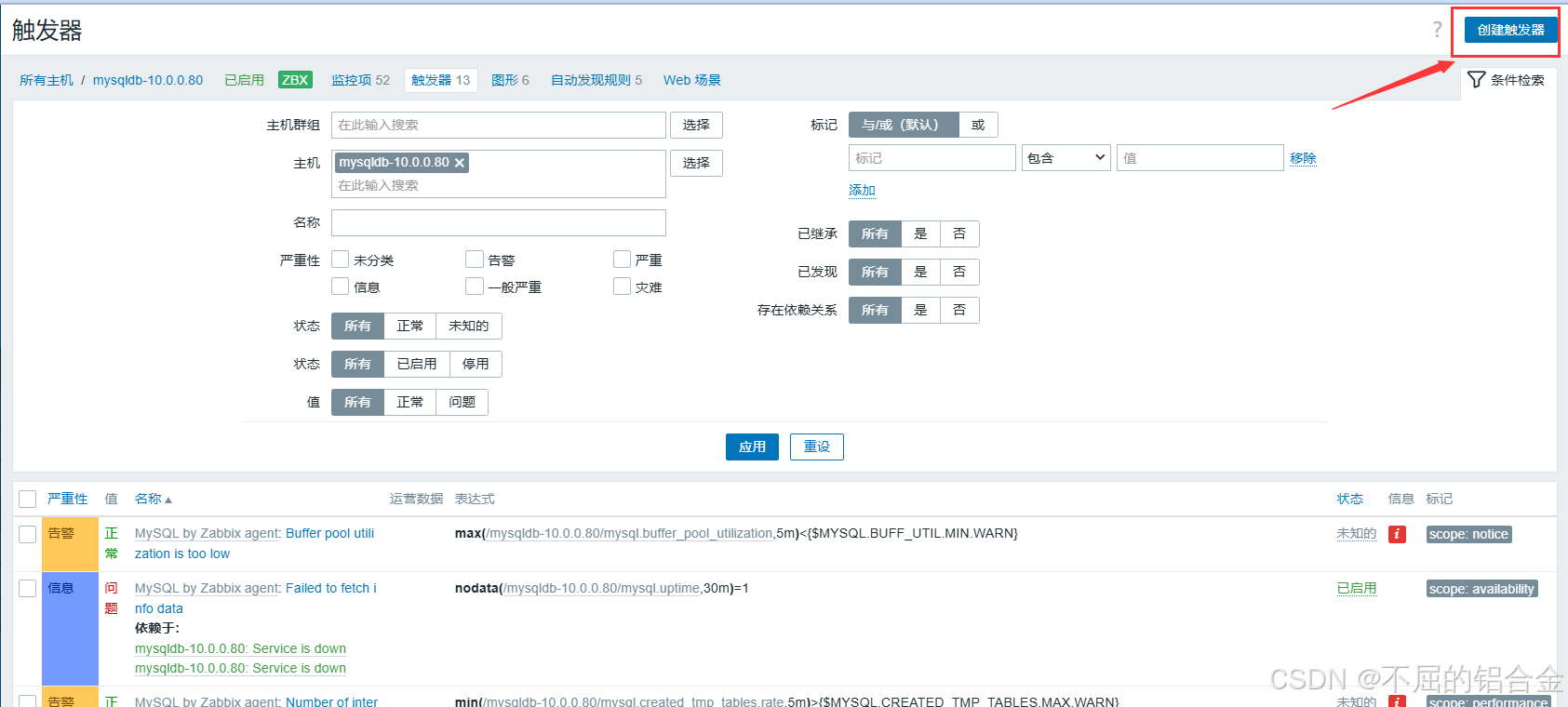Open the 监控项 52 tab
The width and height of the screenshot is (1568, 707).
[x=361, y=80]
